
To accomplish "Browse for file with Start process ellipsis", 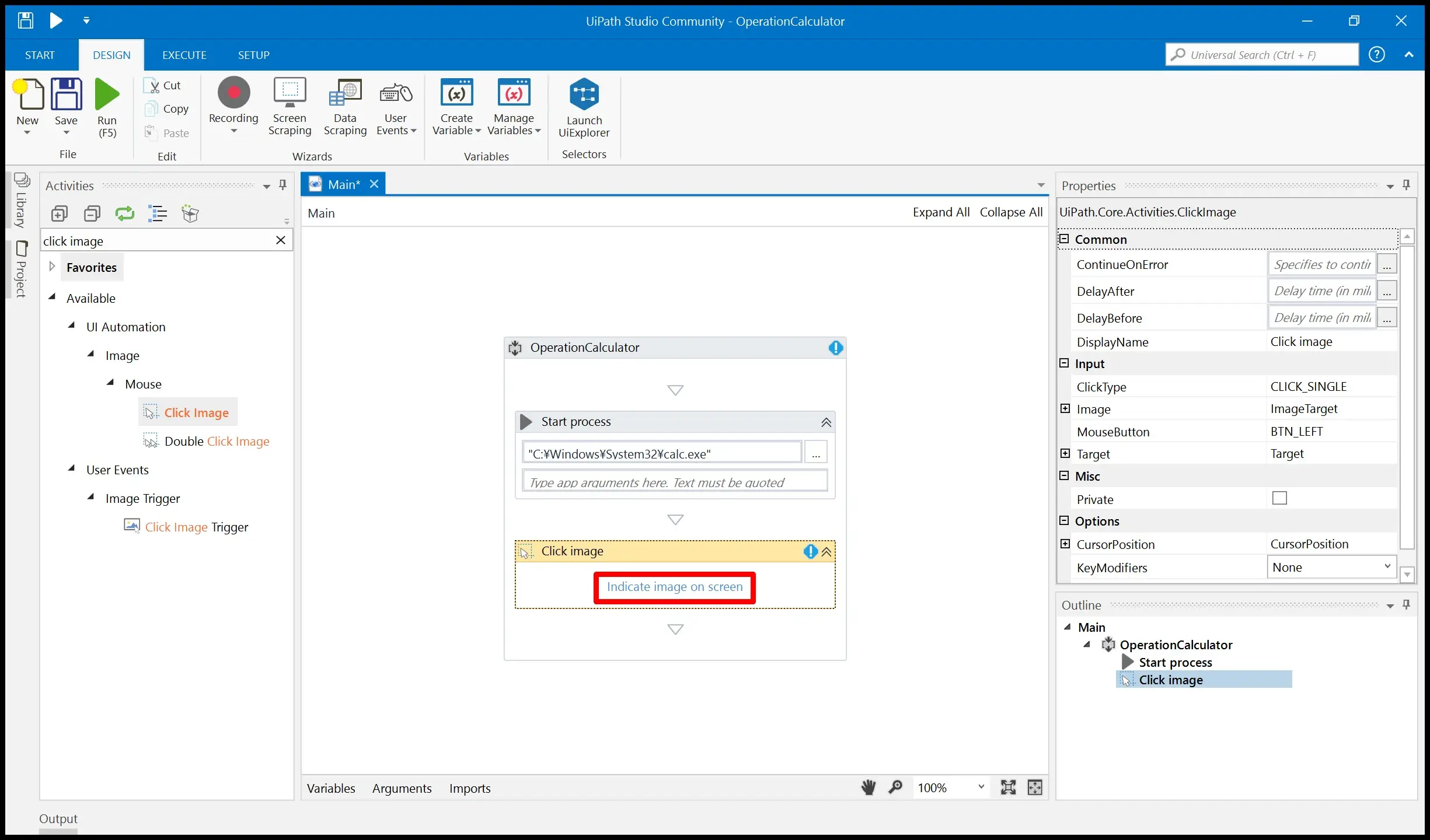I will click(816, 453).
